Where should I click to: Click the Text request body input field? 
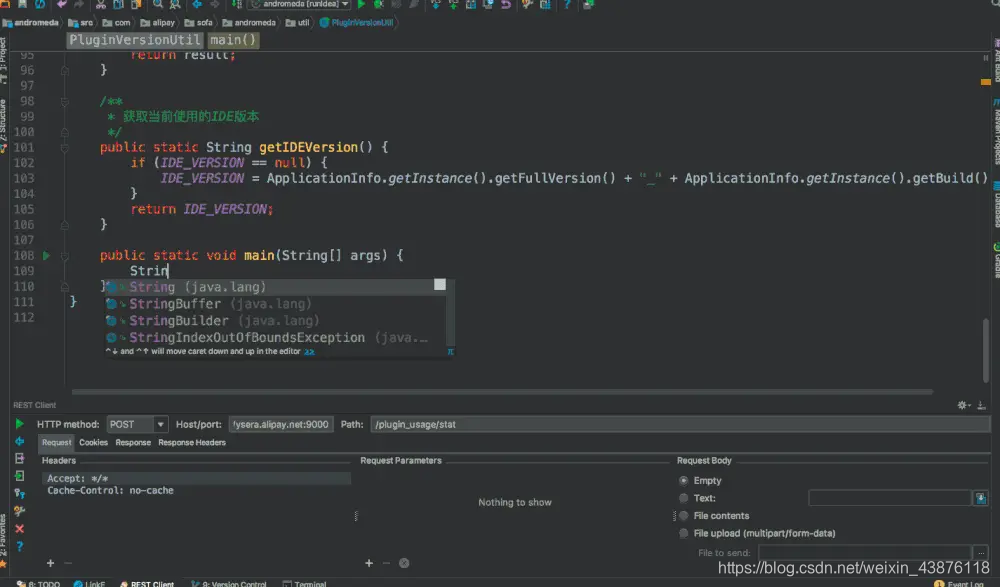pyautogui.click(x=890, y=498)
